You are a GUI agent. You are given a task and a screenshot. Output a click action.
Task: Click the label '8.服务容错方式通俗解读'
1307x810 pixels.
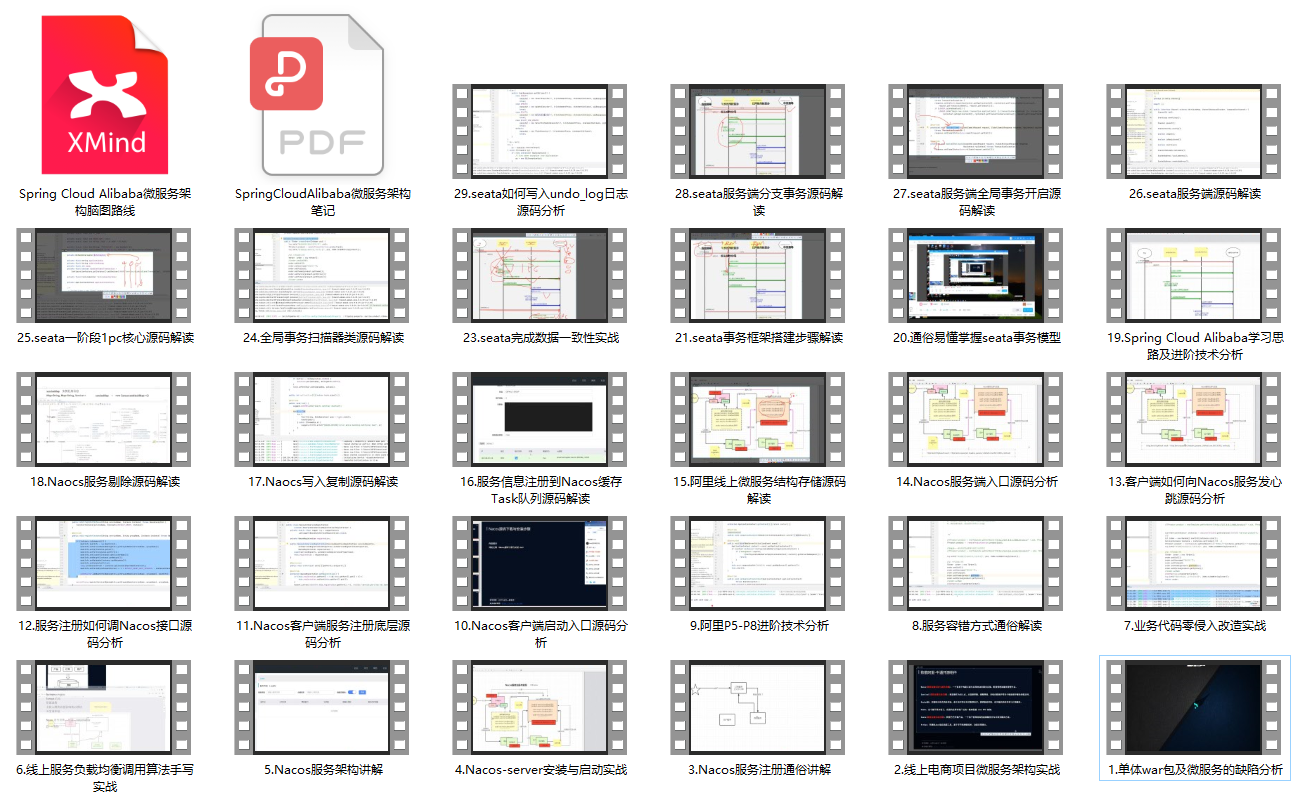tap(977, 626)
